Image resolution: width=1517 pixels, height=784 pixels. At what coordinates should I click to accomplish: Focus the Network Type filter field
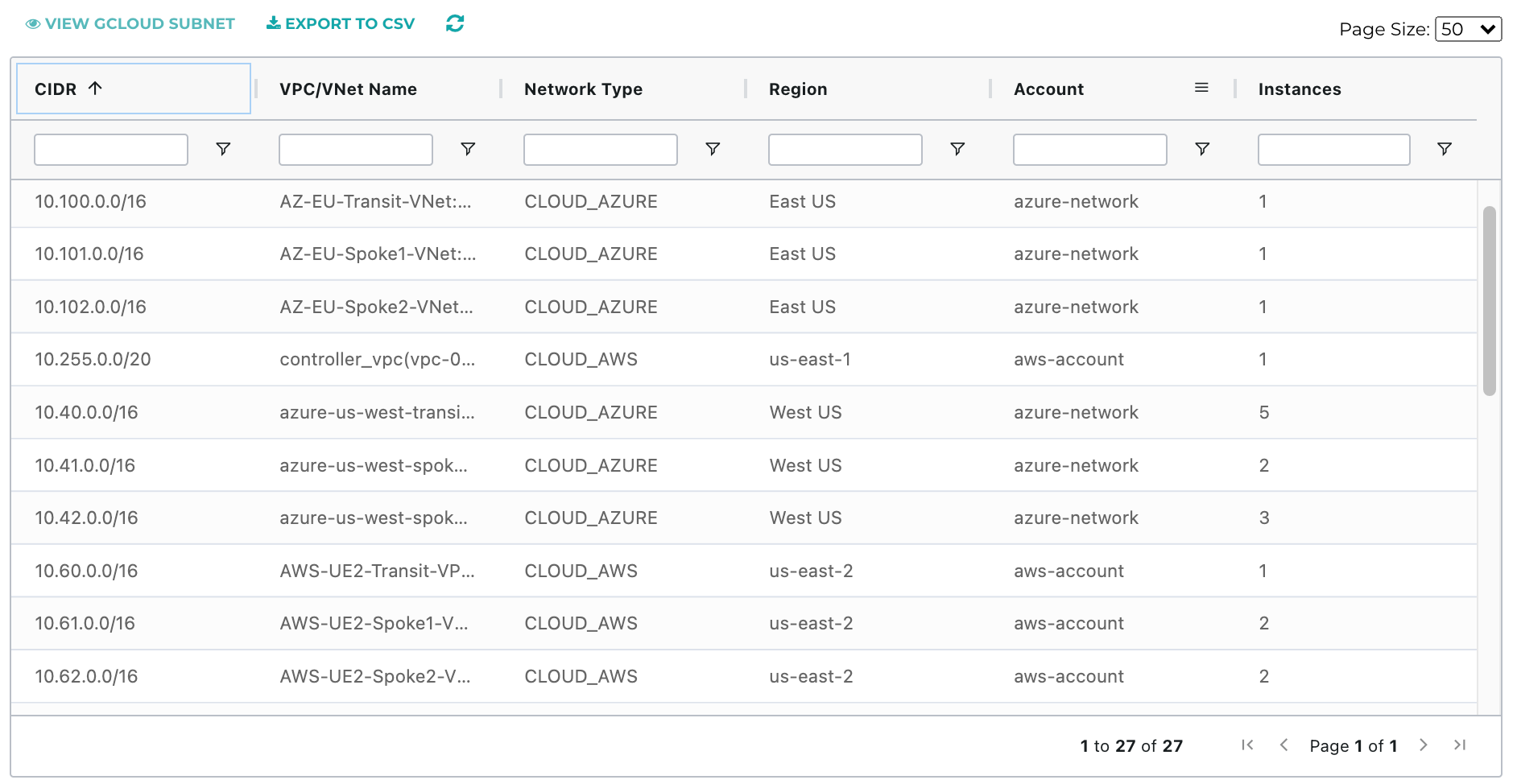click(601, 150)
